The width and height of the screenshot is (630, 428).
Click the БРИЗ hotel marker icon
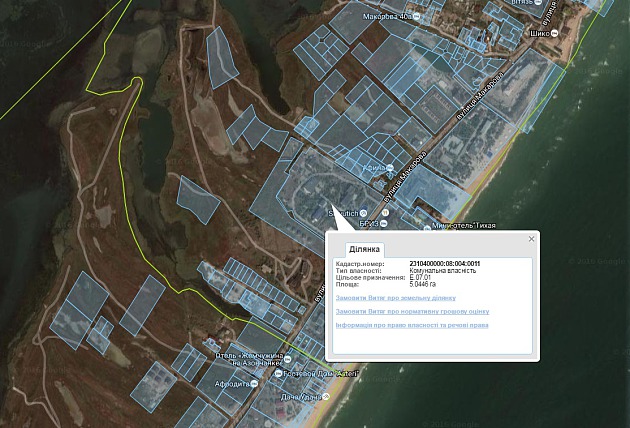tap(383, 223)
